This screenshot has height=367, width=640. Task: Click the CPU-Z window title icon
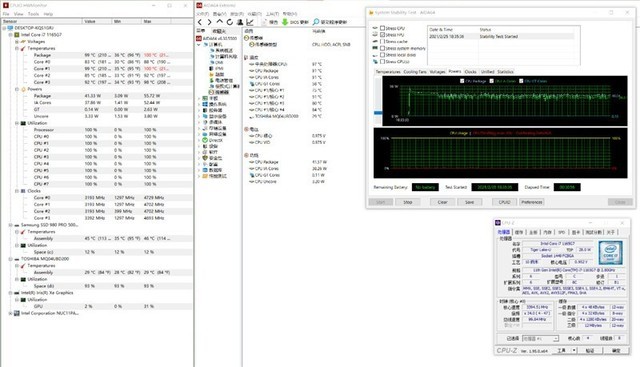(498, 223)
